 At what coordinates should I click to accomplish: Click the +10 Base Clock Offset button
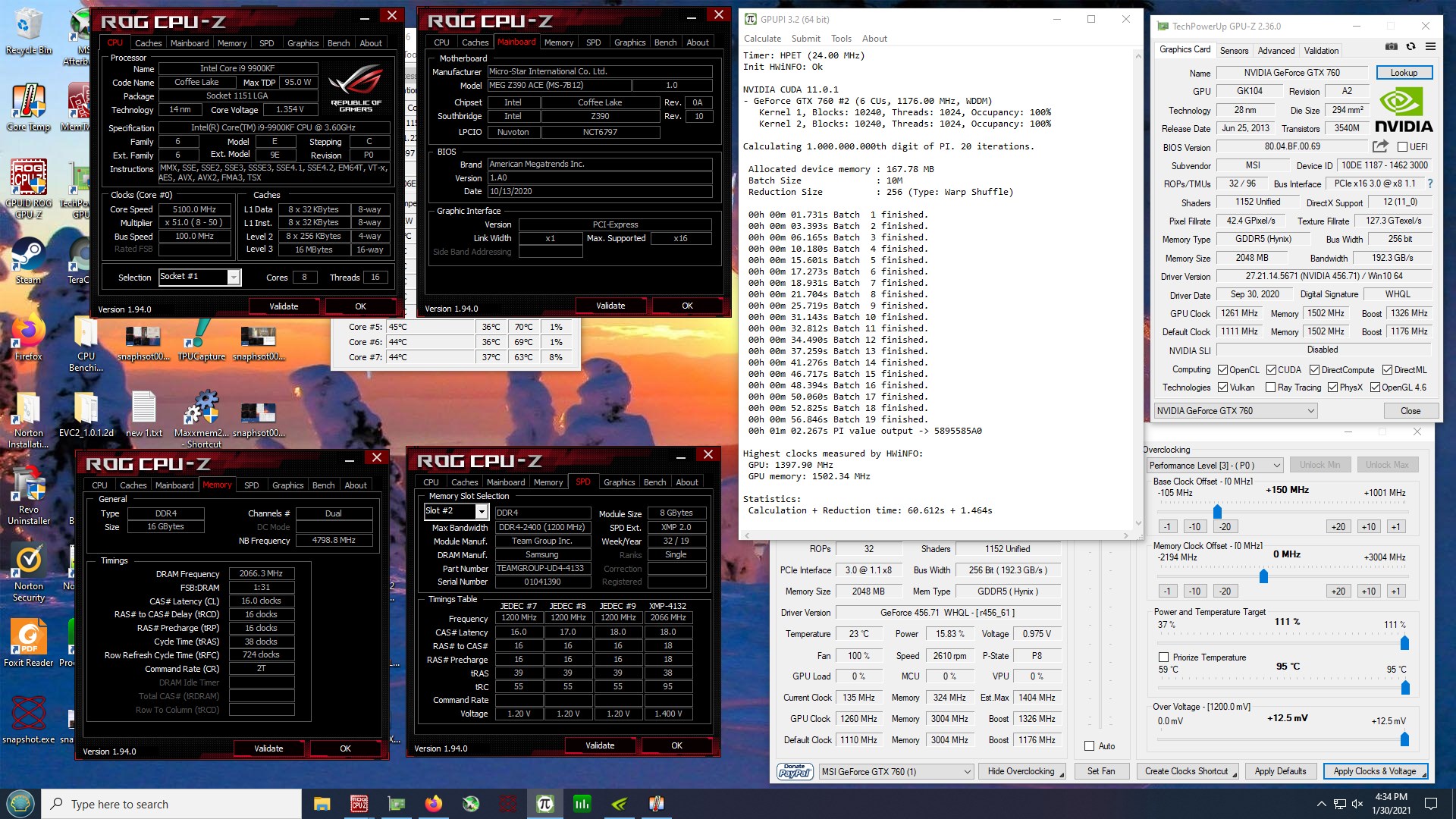[1368, 526]
